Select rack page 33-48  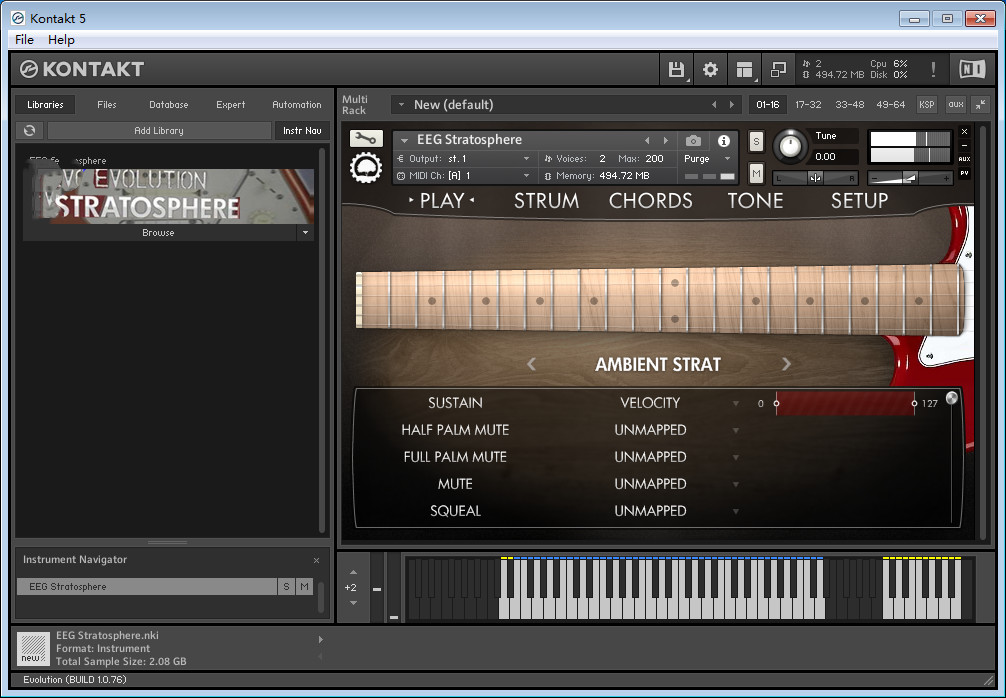pos(849,105)
